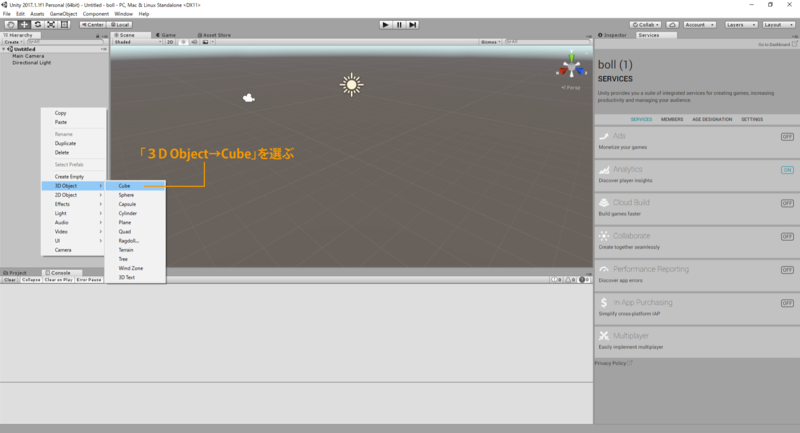800x433 pixels.
Task: Click the console Clear button
Action: pos(10,280)
